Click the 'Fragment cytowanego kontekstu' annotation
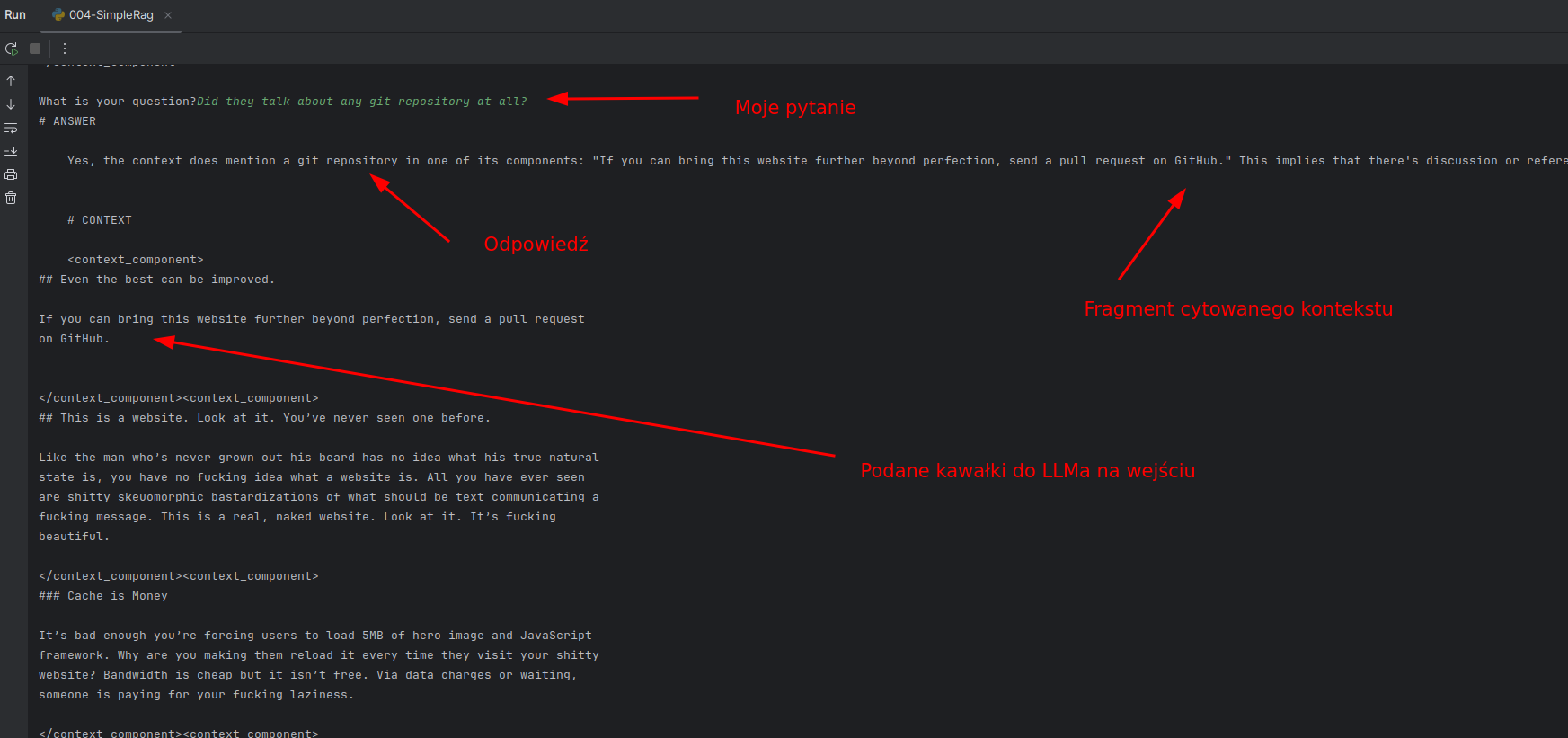 (x=1237, y=309)
